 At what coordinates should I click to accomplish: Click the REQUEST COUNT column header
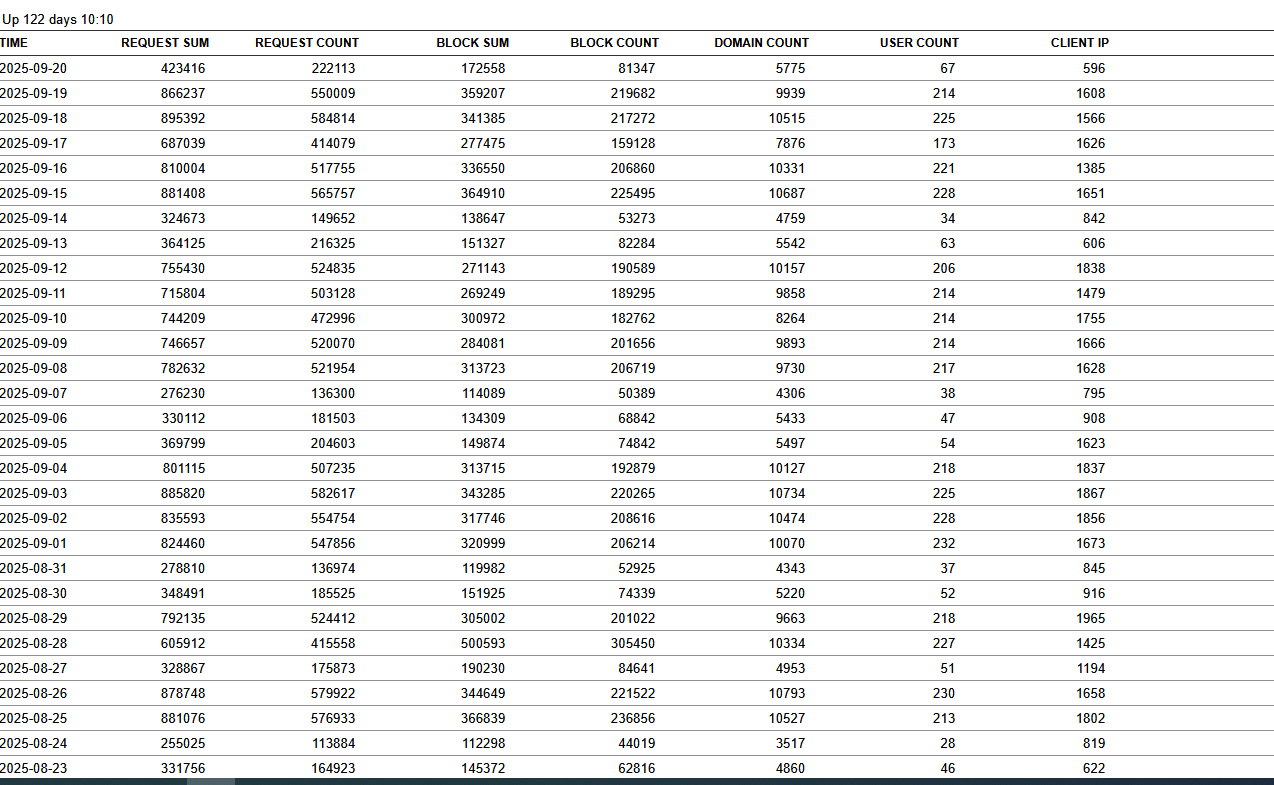coord(307,43)
